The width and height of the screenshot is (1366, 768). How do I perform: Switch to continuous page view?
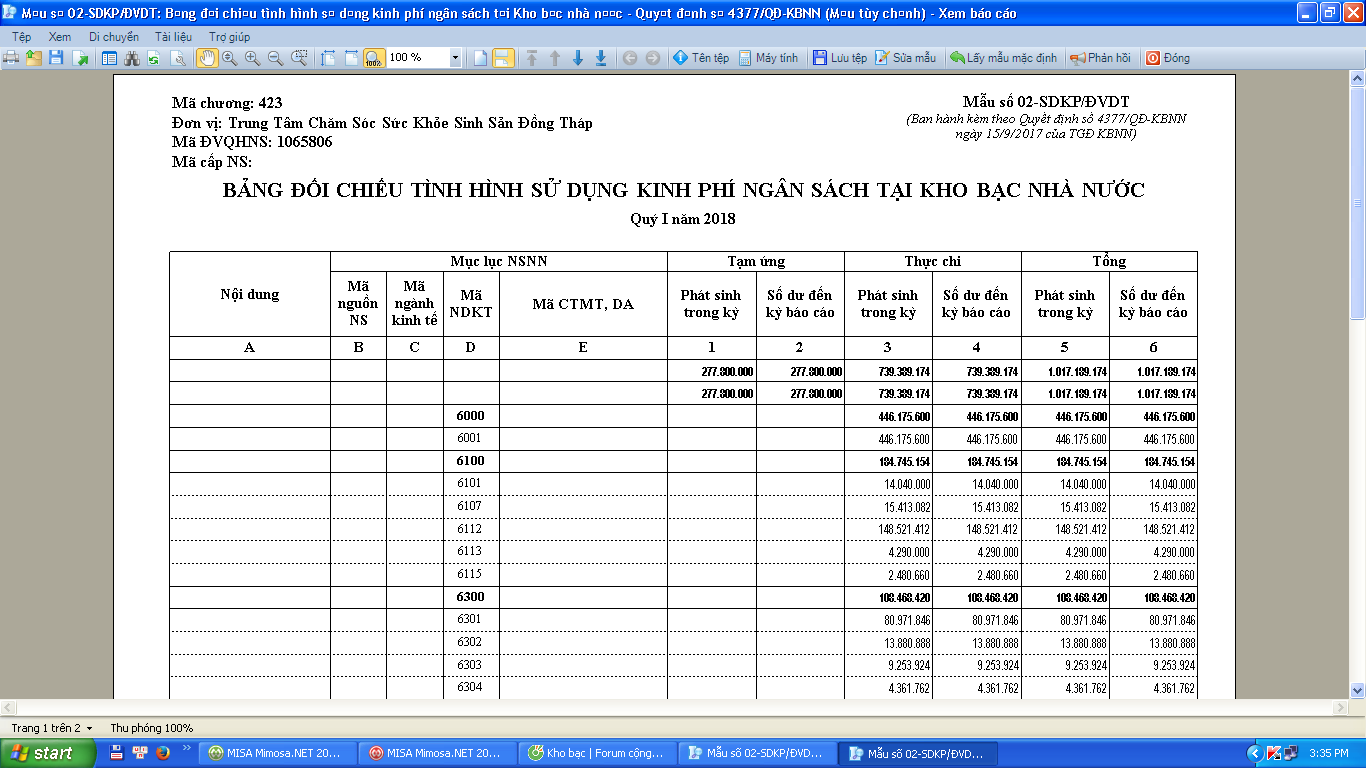503,58
